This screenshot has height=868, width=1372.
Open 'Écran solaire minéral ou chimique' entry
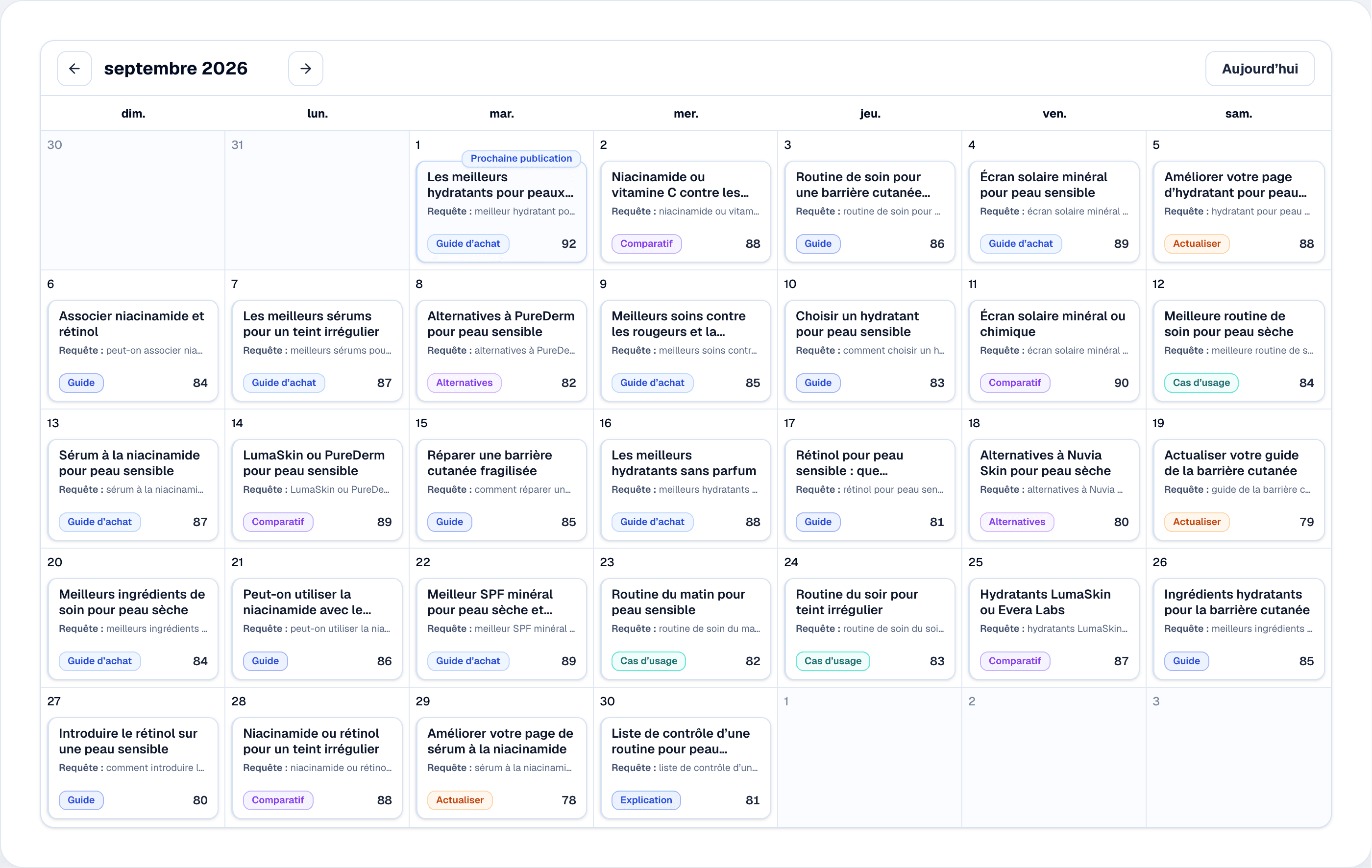click(x=1053, y=350)
